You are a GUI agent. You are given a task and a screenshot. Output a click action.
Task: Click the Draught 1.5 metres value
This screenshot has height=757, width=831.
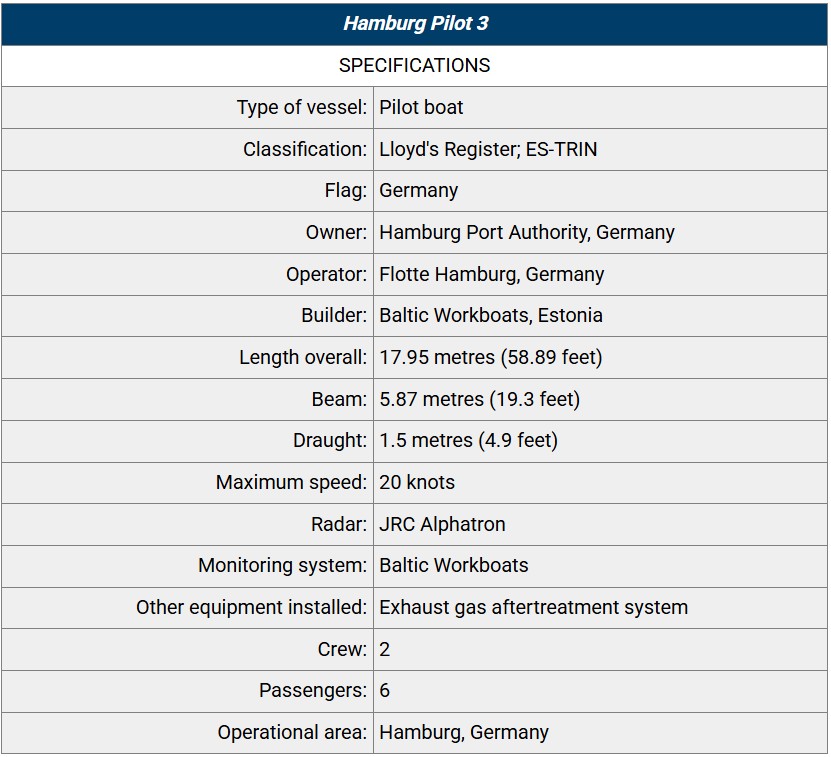pos(468,441)
